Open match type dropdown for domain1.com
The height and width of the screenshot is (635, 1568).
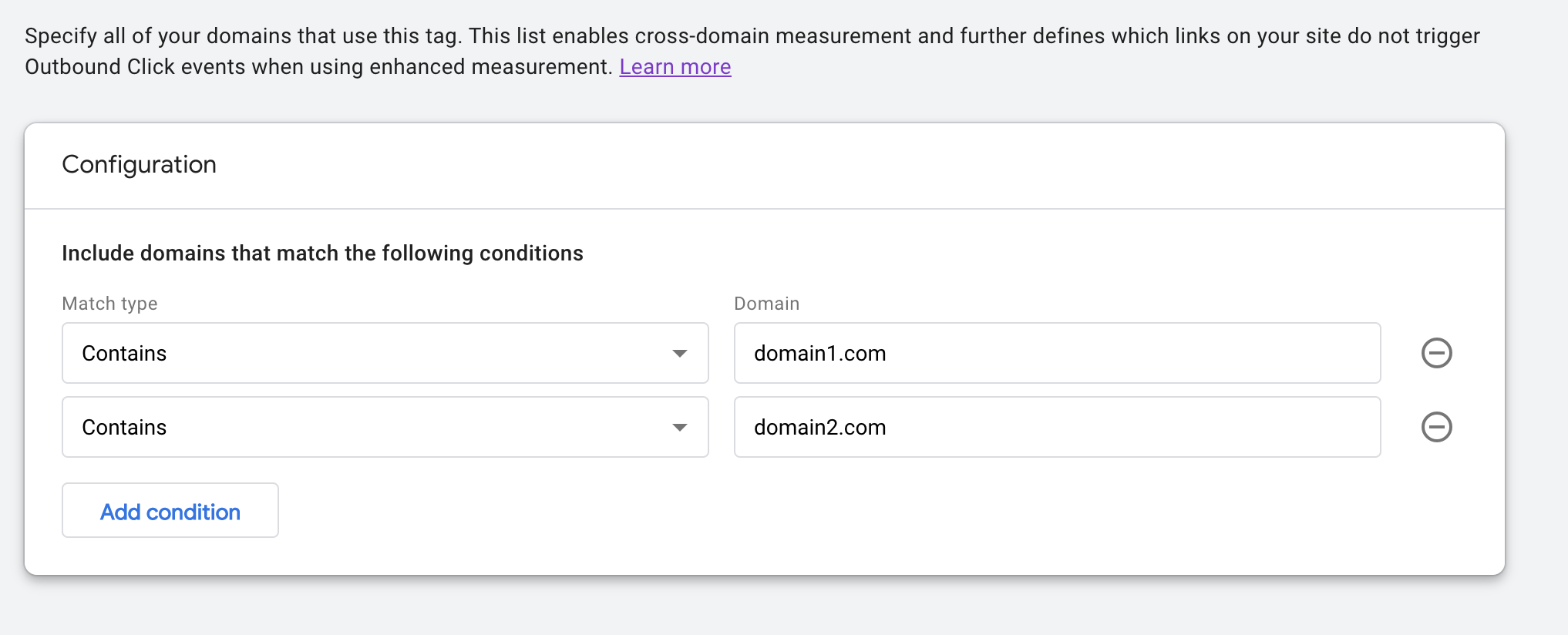coord(385,353)
